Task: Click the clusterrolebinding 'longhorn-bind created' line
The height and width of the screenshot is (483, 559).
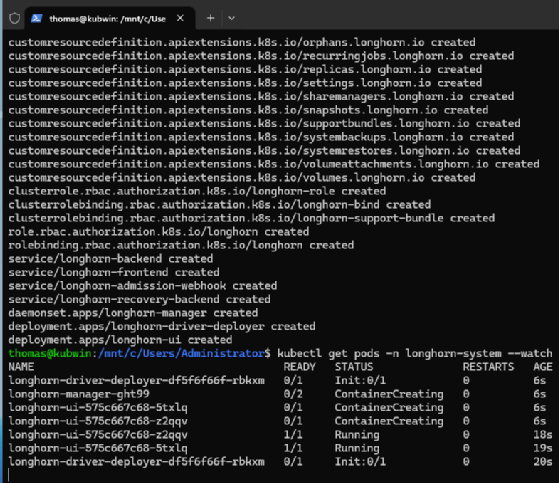Action: click(x=220, y=205)
